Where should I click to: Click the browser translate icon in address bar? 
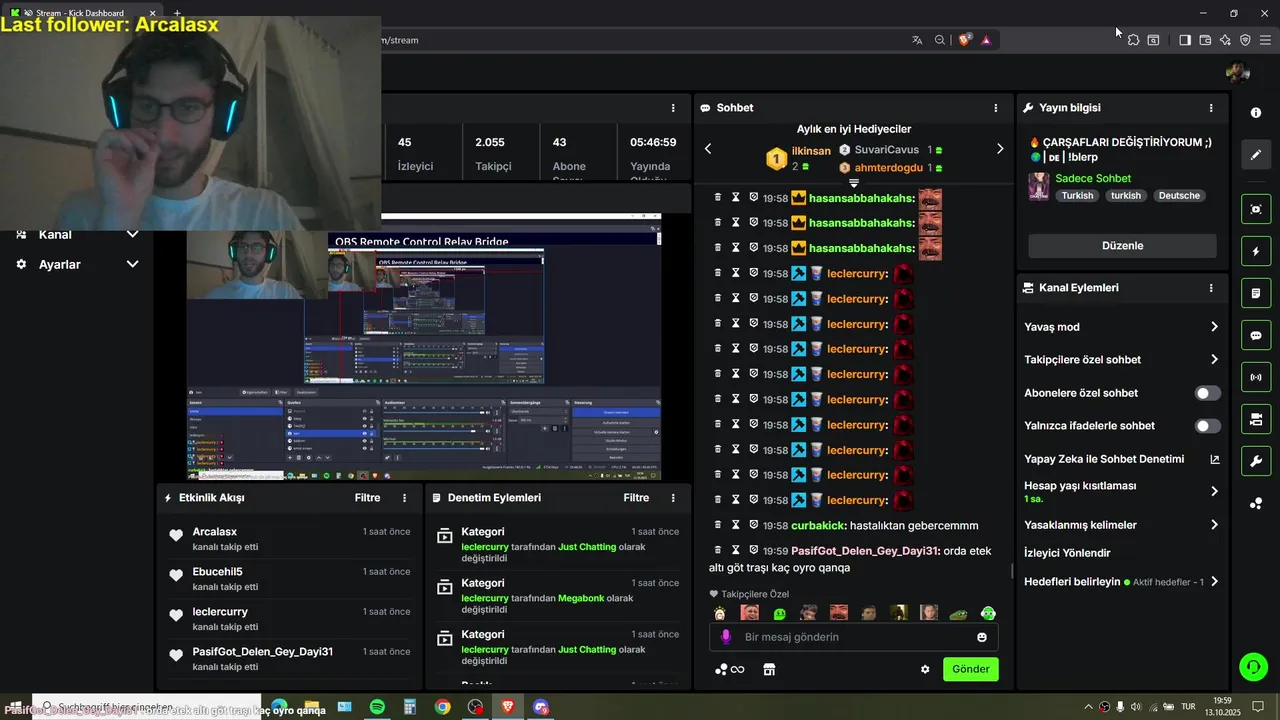click(917, 40)
